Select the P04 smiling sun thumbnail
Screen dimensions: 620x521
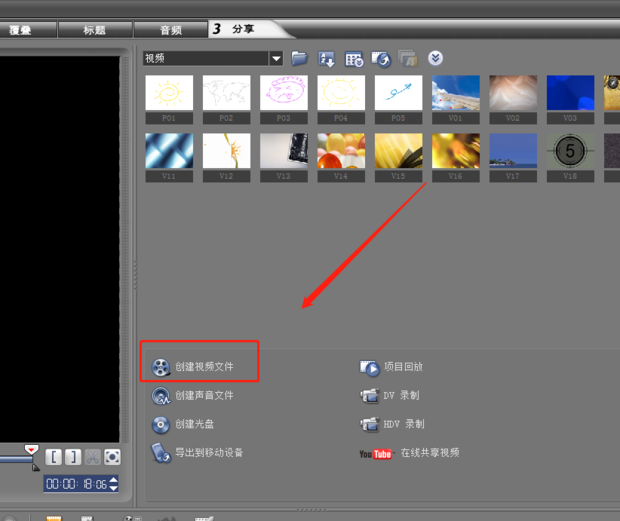click(x=341, y=93)
